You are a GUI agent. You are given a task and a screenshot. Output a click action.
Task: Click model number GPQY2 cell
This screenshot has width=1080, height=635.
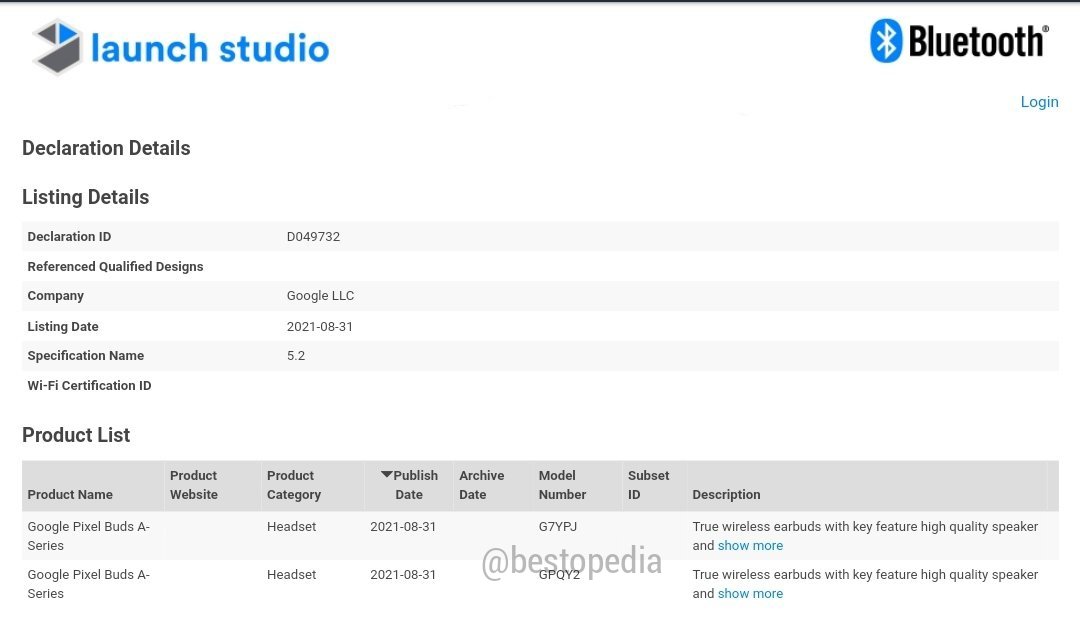click(559, 574)
